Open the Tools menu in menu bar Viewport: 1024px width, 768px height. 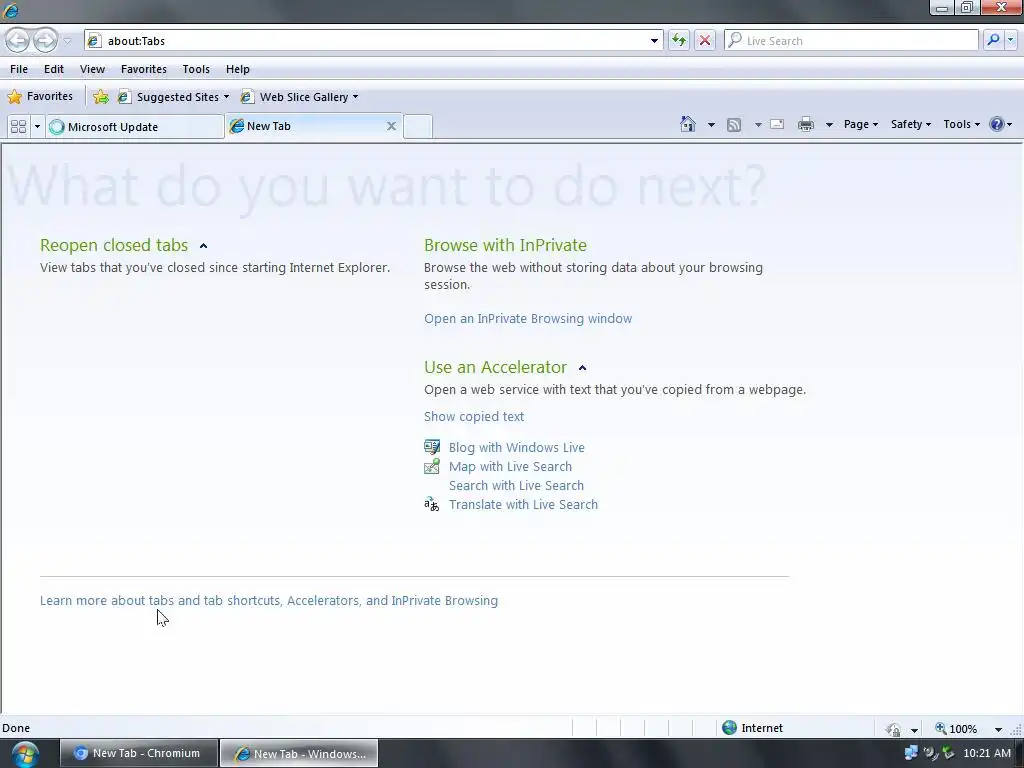(x=196, y=69)
